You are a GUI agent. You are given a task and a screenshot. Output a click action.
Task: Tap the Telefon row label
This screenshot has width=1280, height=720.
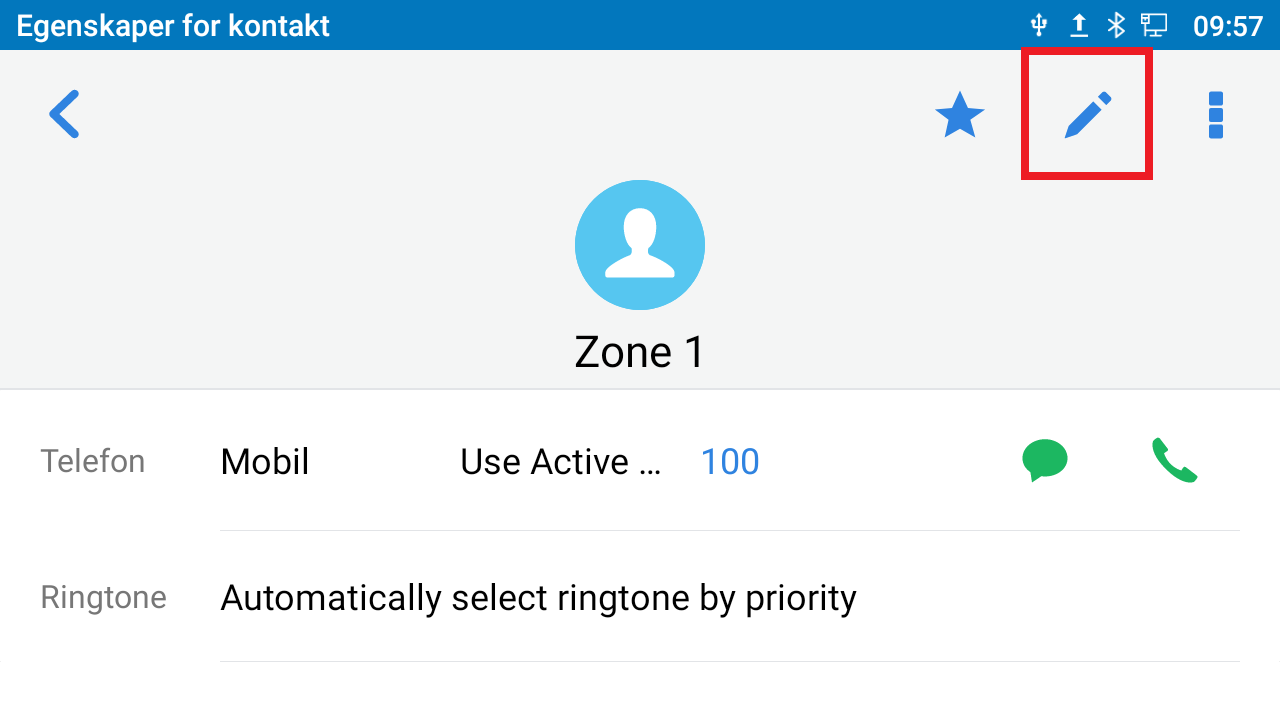(x=92, y=462)
